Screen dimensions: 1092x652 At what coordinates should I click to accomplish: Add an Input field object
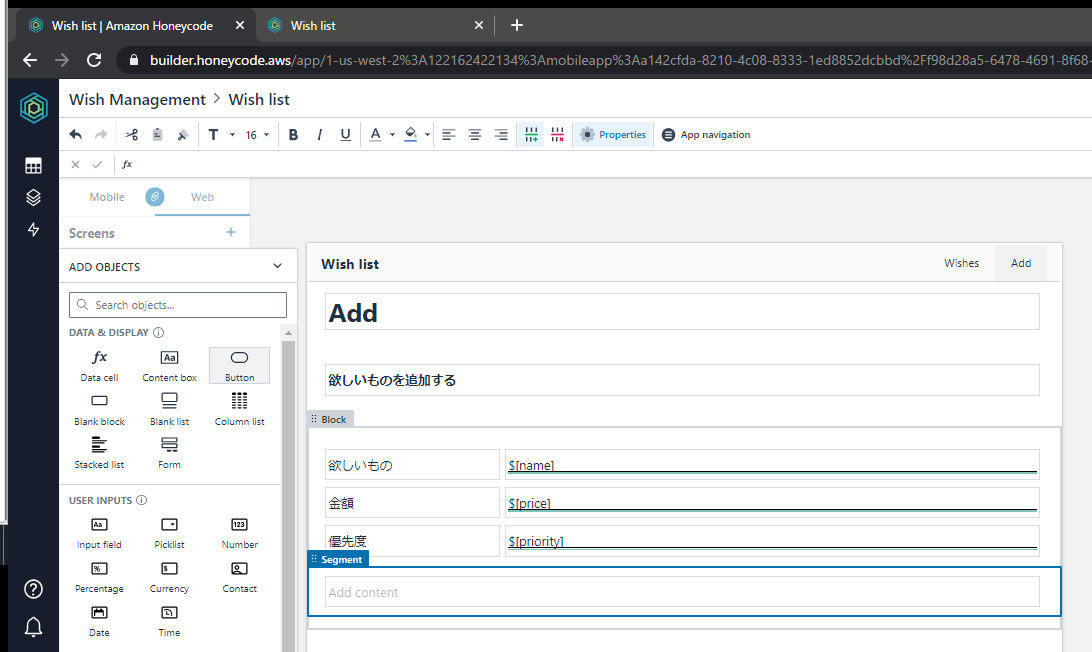pyautogui.click(x=100, y=534)
